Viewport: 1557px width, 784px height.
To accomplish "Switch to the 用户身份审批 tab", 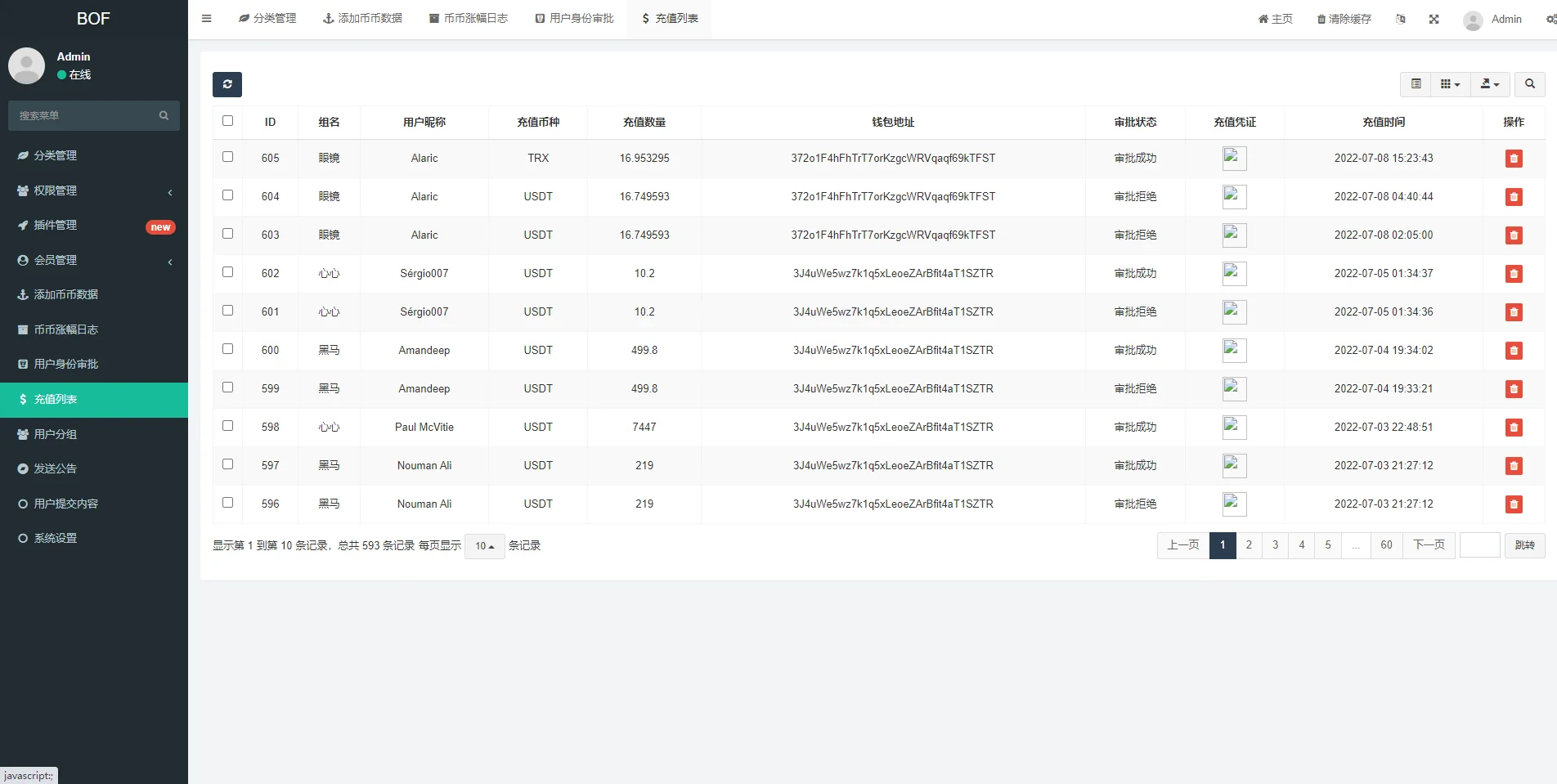I will click(574, 18).
